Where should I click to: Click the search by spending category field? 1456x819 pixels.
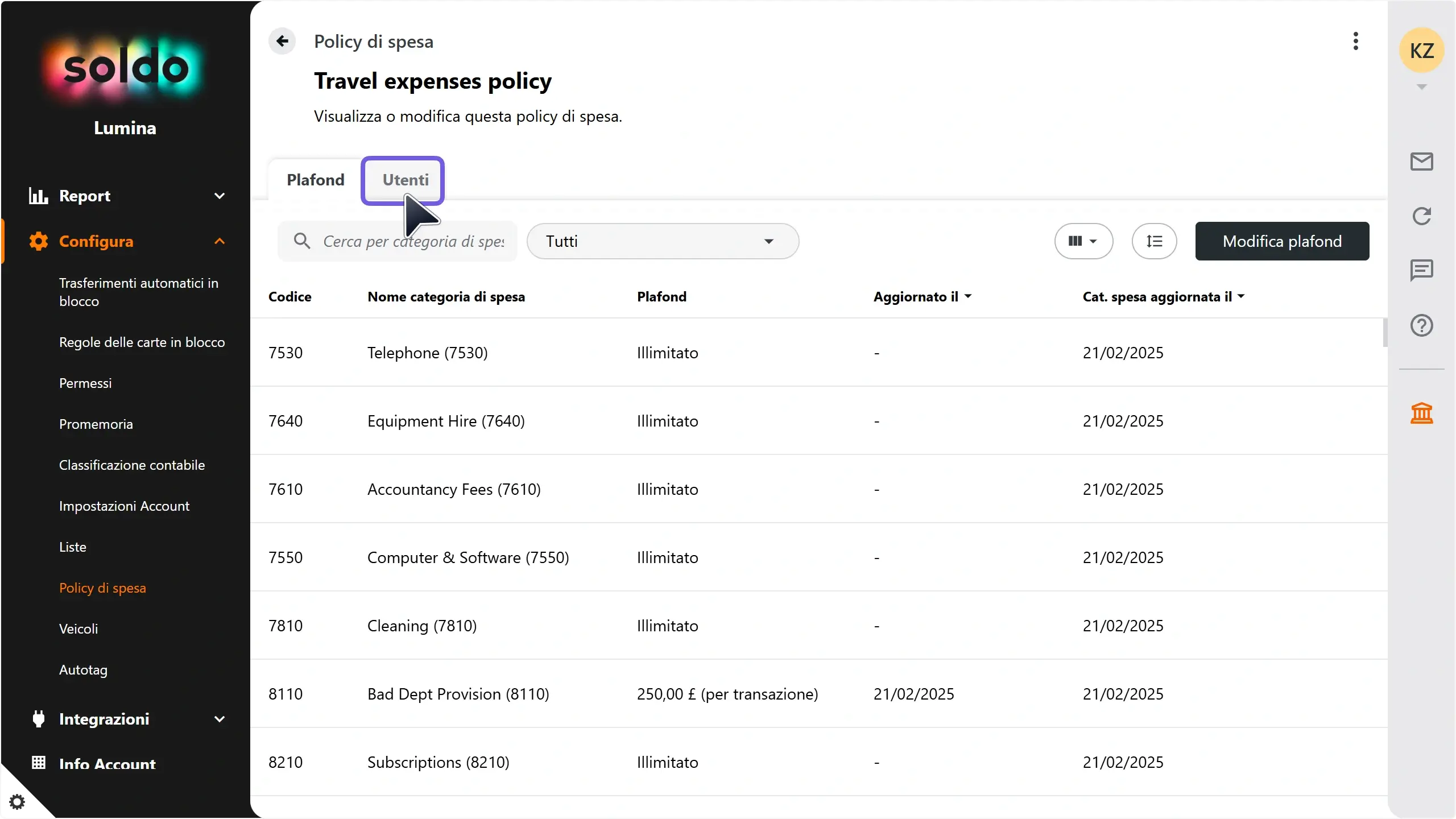click(398, 241)
